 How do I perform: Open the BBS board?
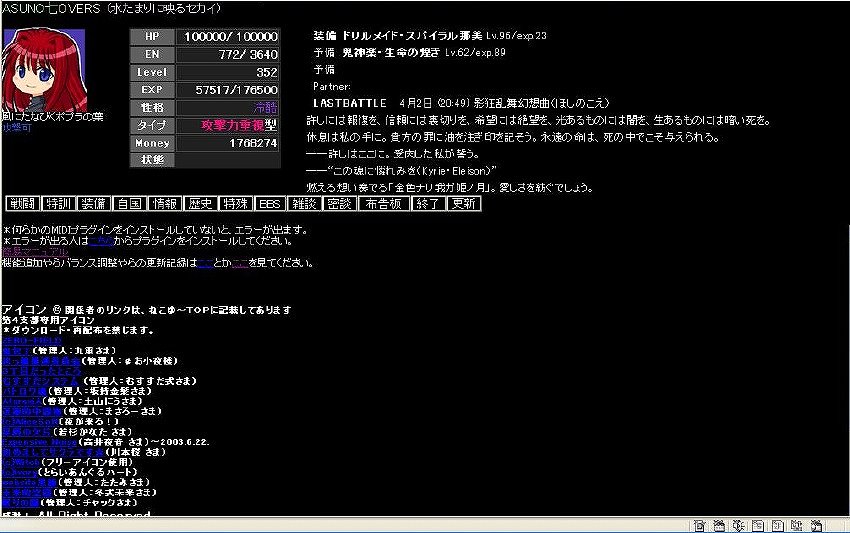(x=271, y=203)
